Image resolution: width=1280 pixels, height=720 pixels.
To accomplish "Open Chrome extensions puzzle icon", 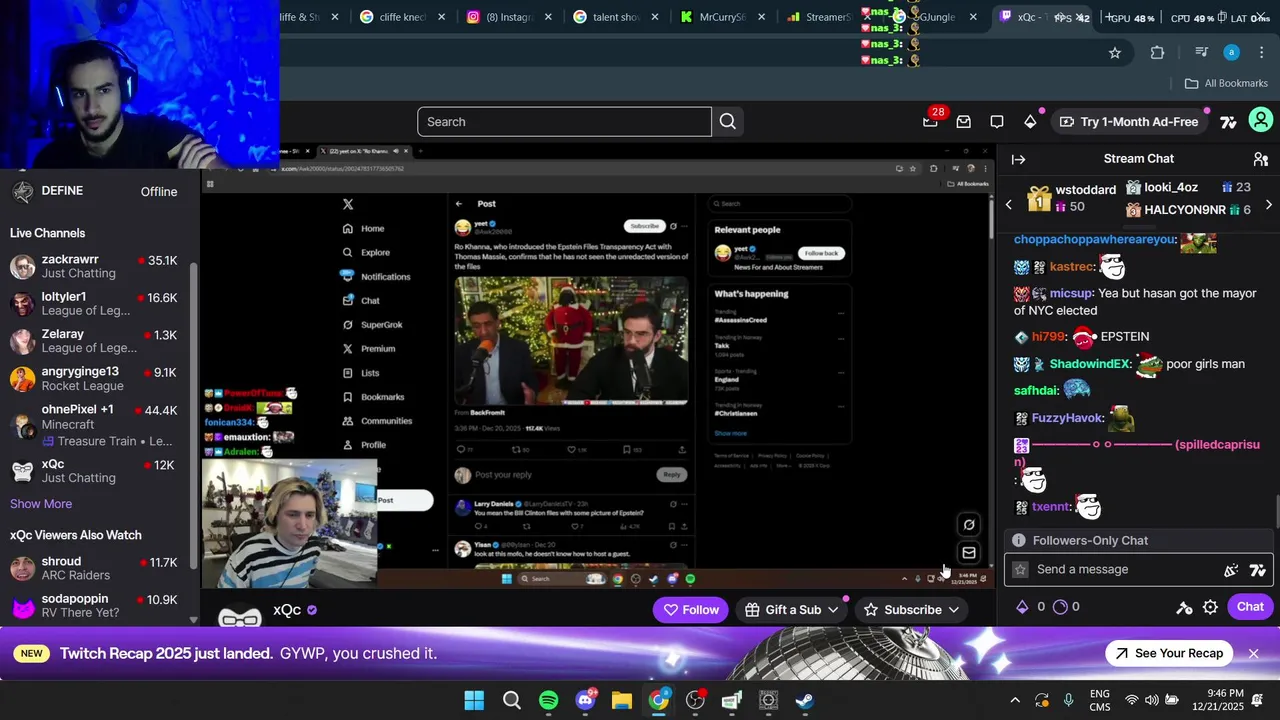I will coord(1157,52).
